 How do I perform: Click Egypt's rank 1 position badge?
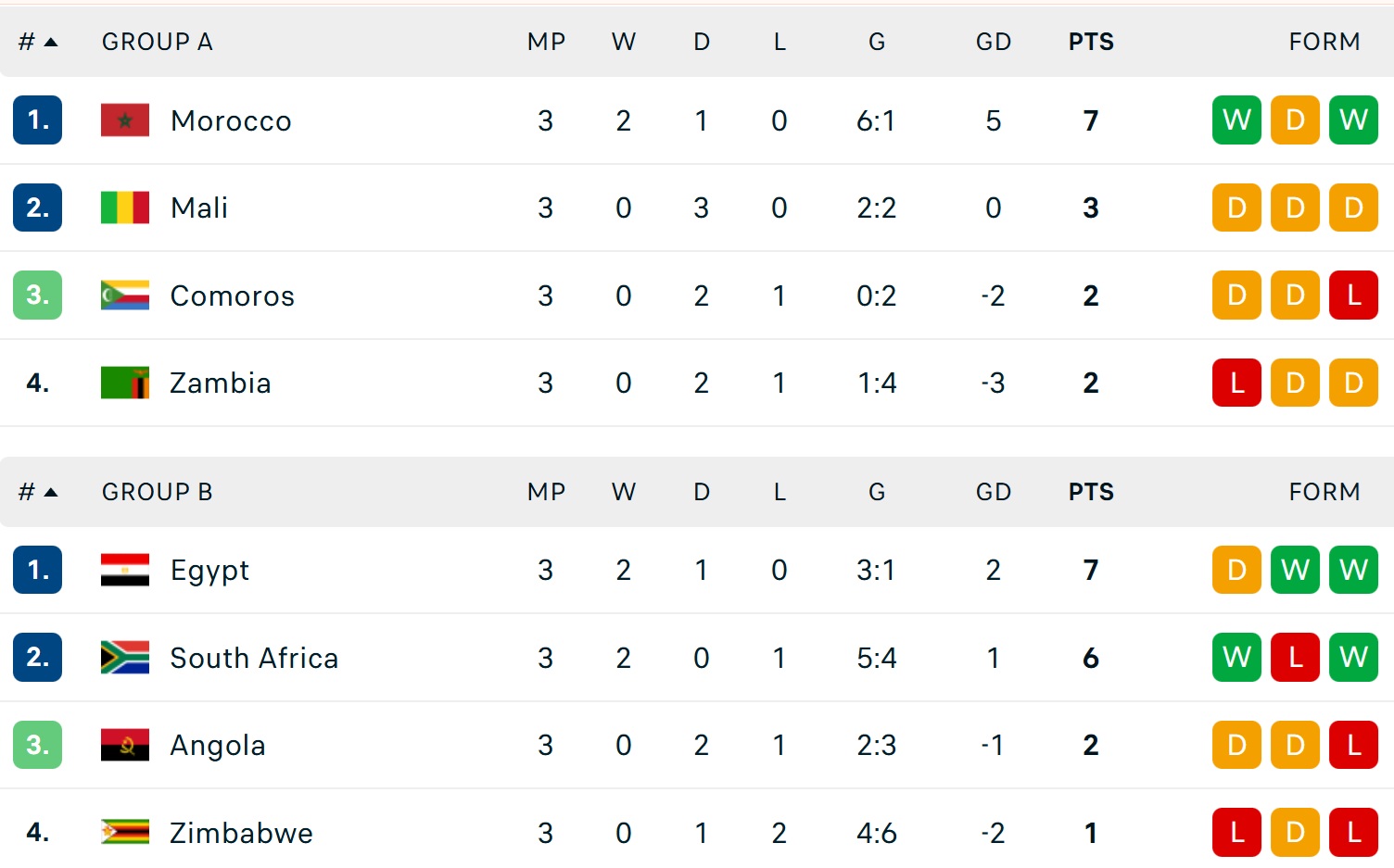[37, 570]
